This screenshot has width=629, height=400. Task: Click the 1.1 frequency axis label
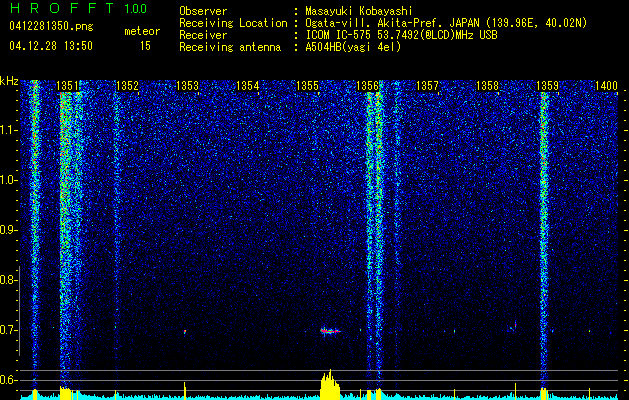point(7,130)
